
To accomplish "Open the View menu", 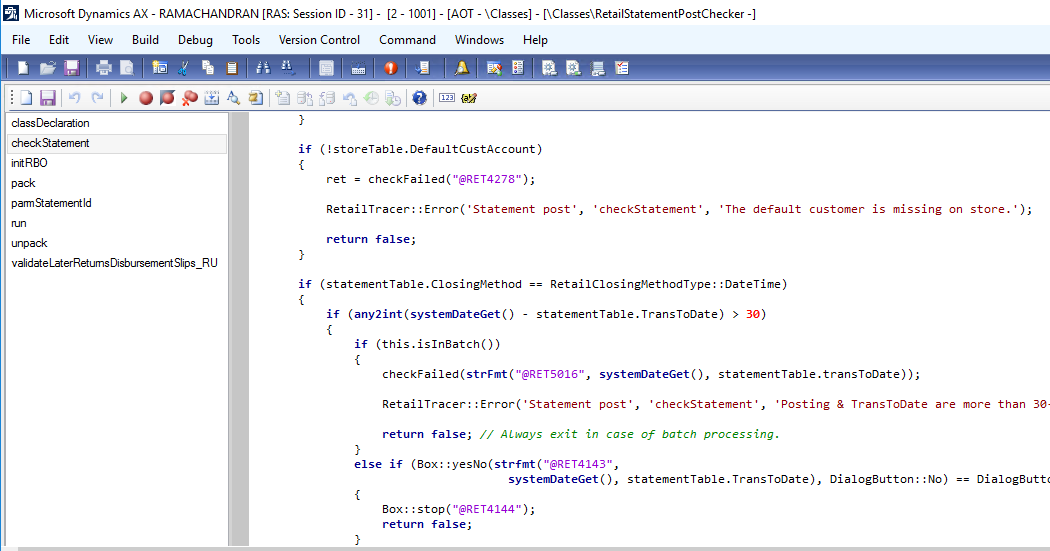I will pos(100,40).
